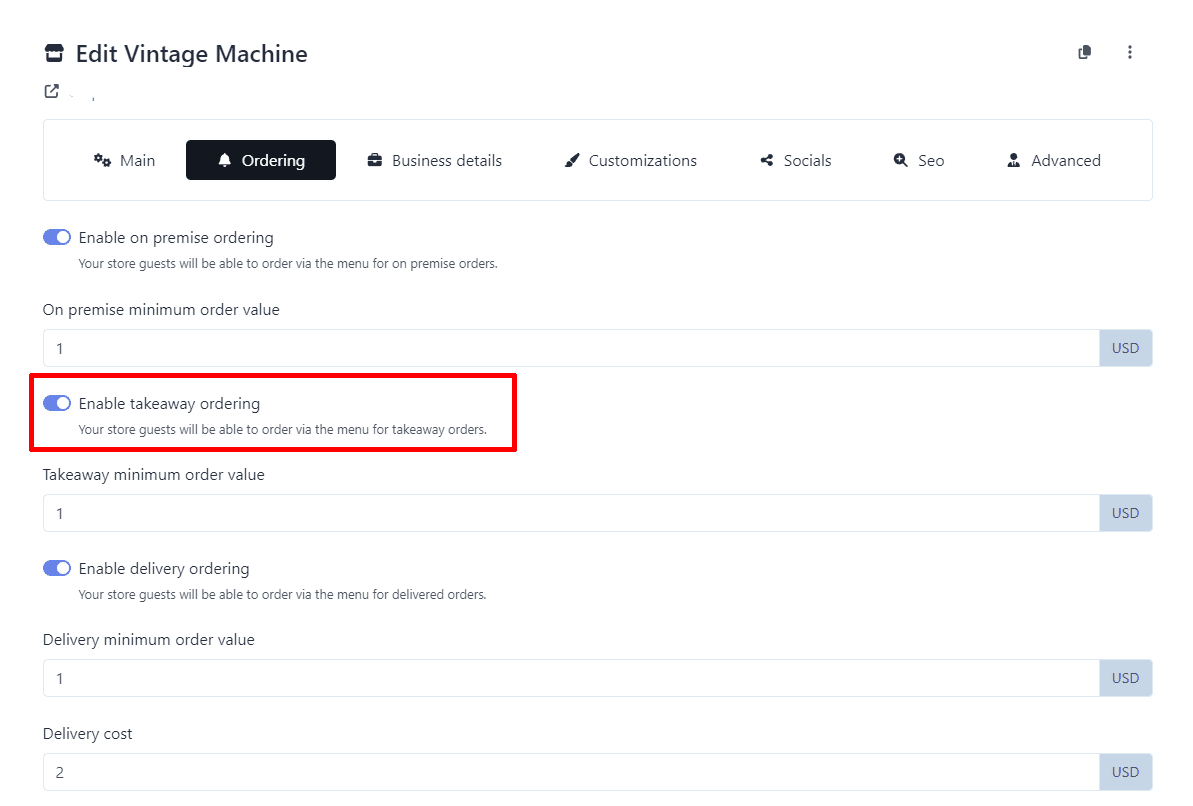Image resolution: width=1193 pixels, height=806 pixels.
Task: Click the USD badge beside Delivery cost
Action: [x=1125, y=772]
